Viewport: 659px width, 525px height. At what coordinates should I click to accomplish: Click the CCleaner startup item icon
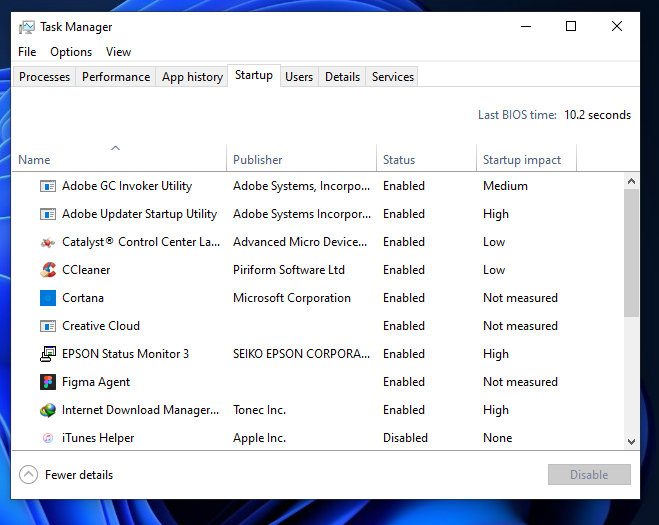click(x=48, y=270)
